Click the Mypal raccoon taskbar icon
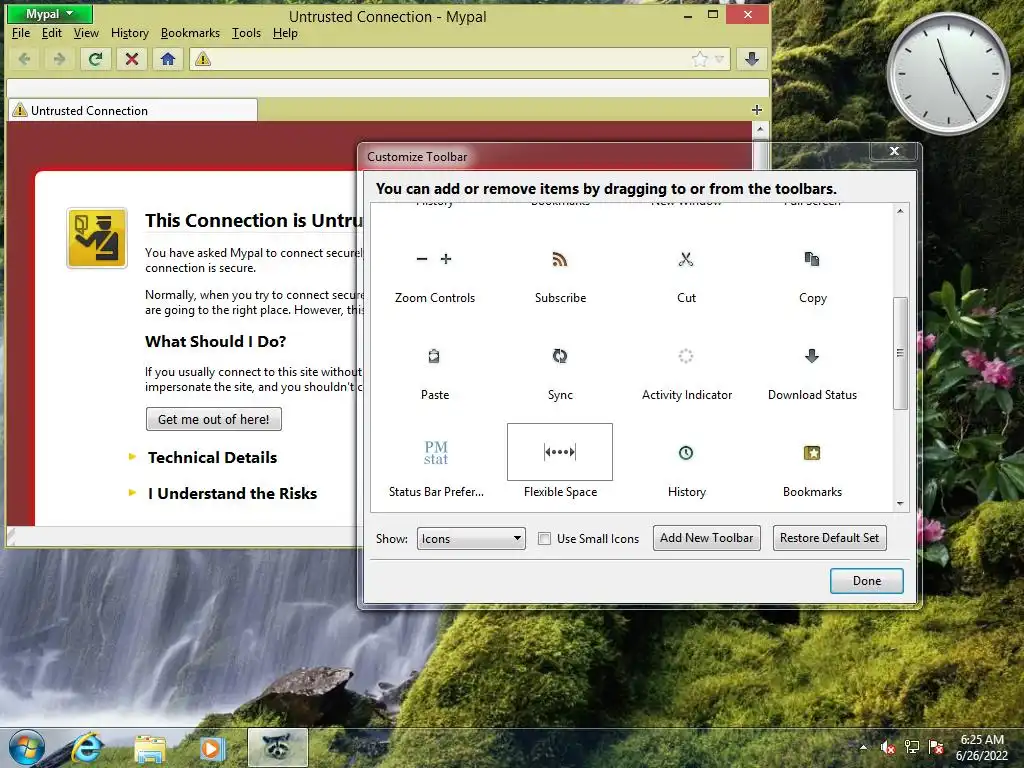This screenshot has width=1024, height=768. 278,748
